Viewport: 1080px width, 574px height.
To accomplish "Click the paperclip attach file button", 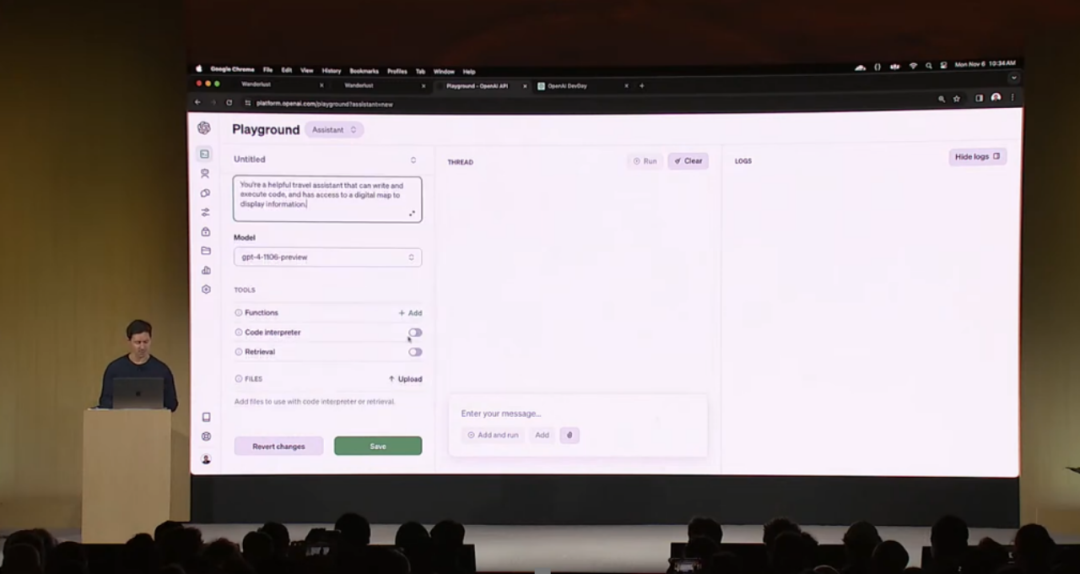I will click(x=569, y=435).
